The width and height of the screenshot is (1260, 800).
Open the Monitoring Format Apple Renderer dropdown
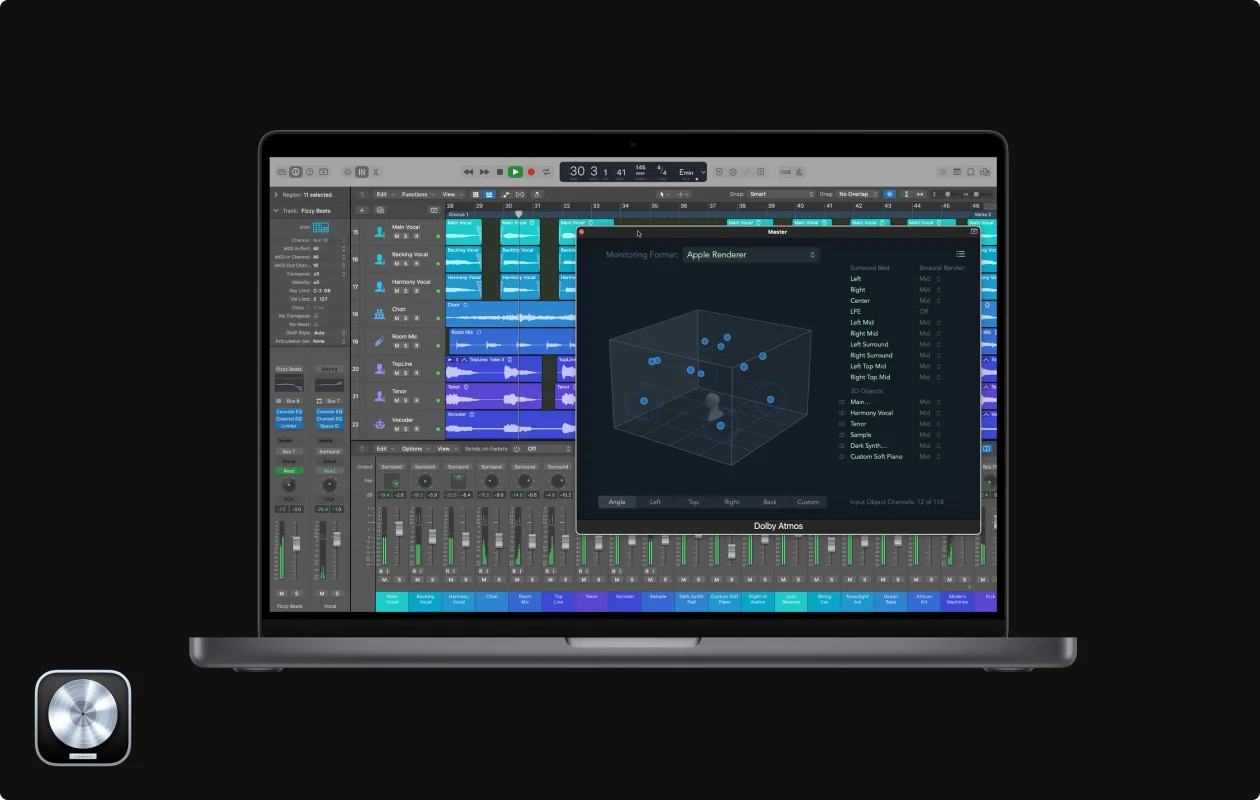(x=751, y=255)
